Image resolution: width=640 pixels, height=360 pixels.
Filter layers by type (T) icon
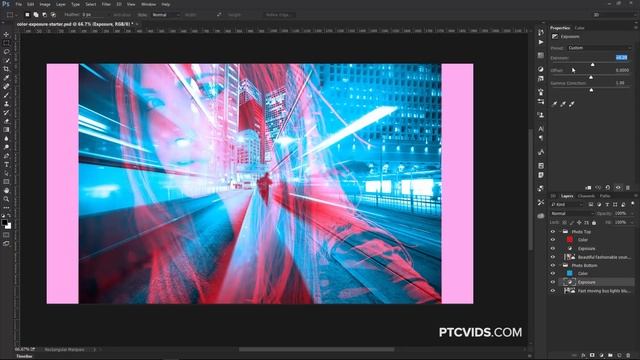(x=607, y=204)
